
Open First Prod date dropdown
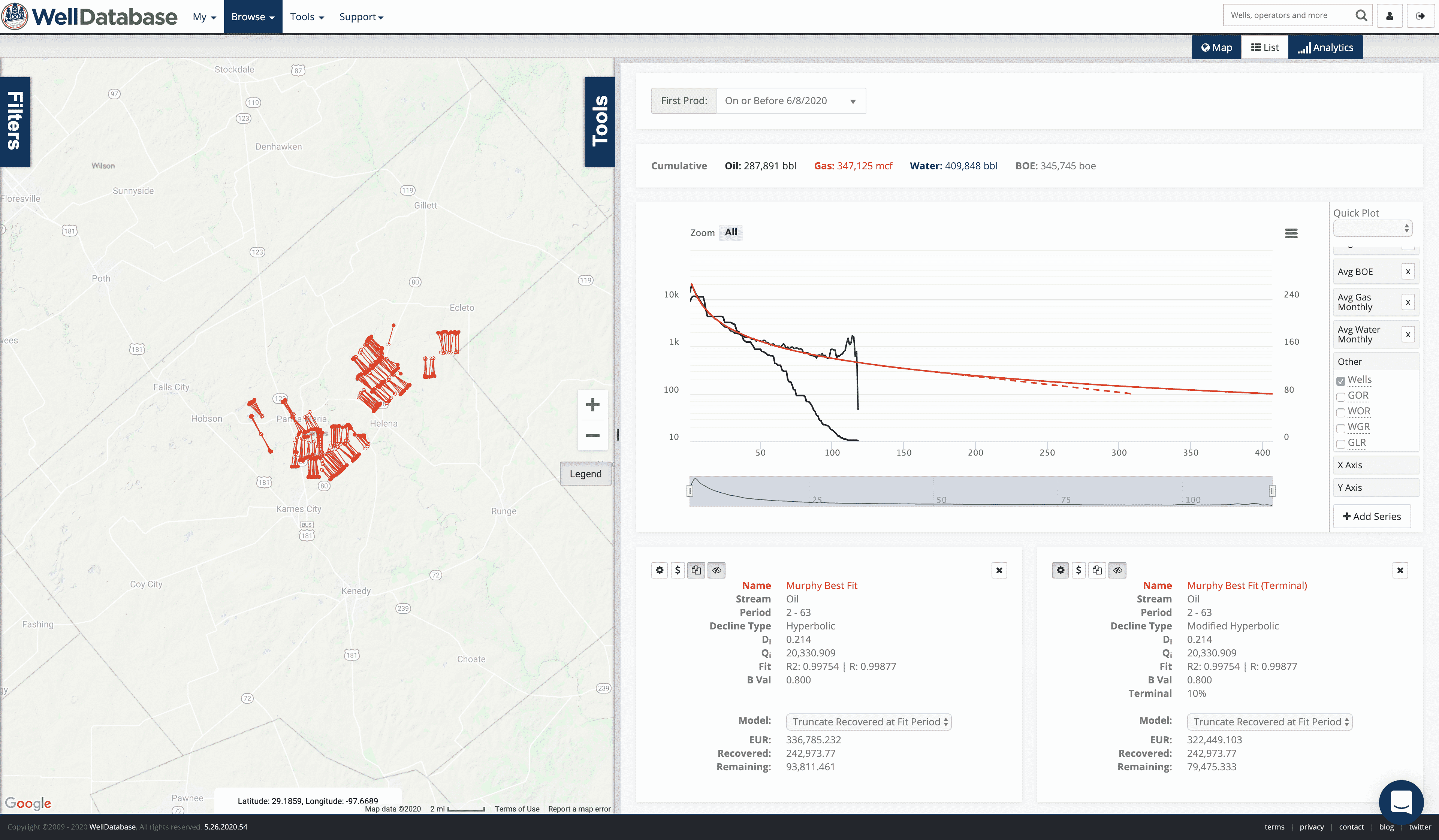790,101
